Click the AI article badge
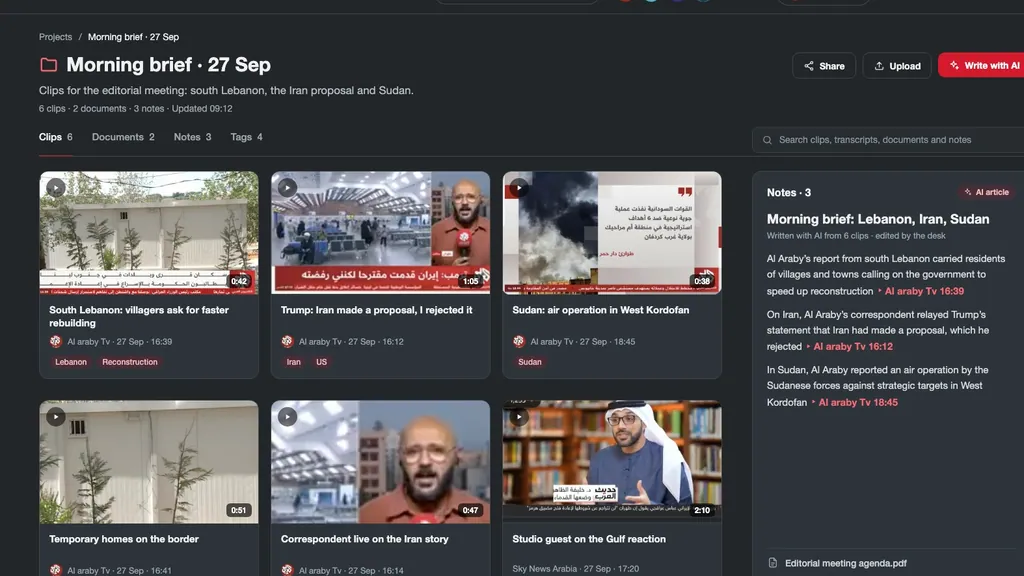 987,192
